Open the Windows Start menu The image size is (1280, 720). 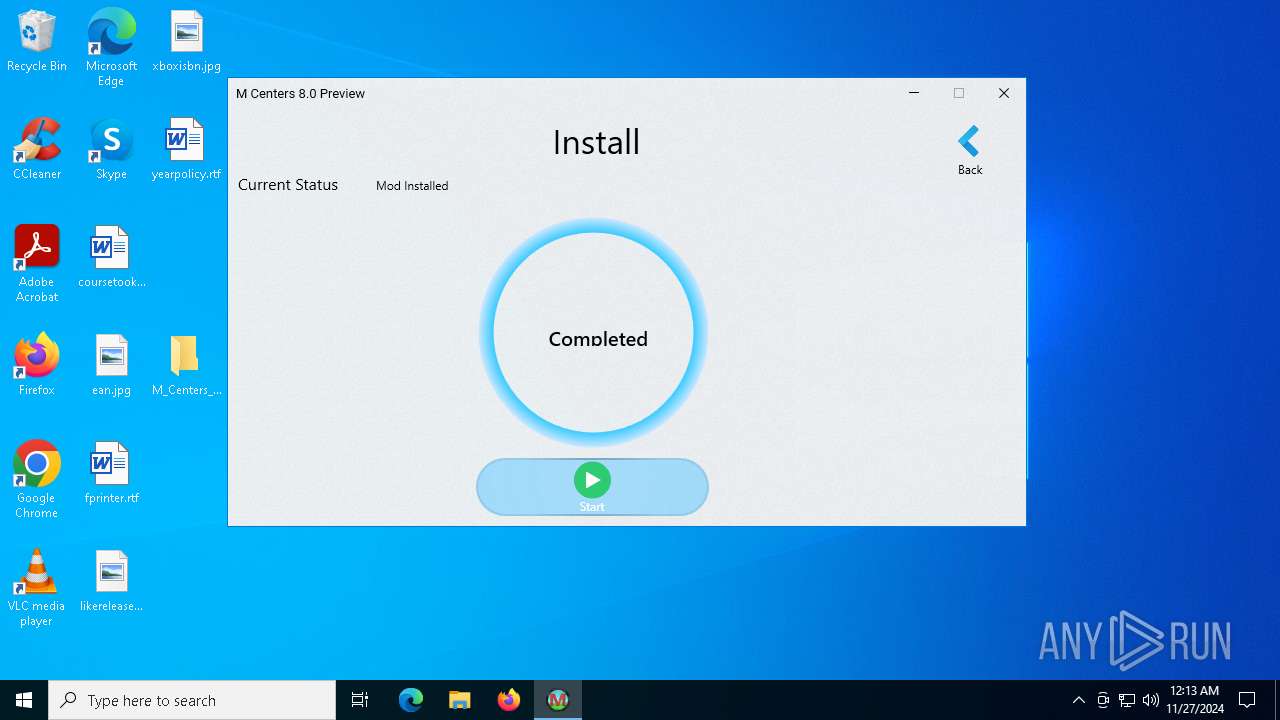pyautogui.click(x=24, y=700)
